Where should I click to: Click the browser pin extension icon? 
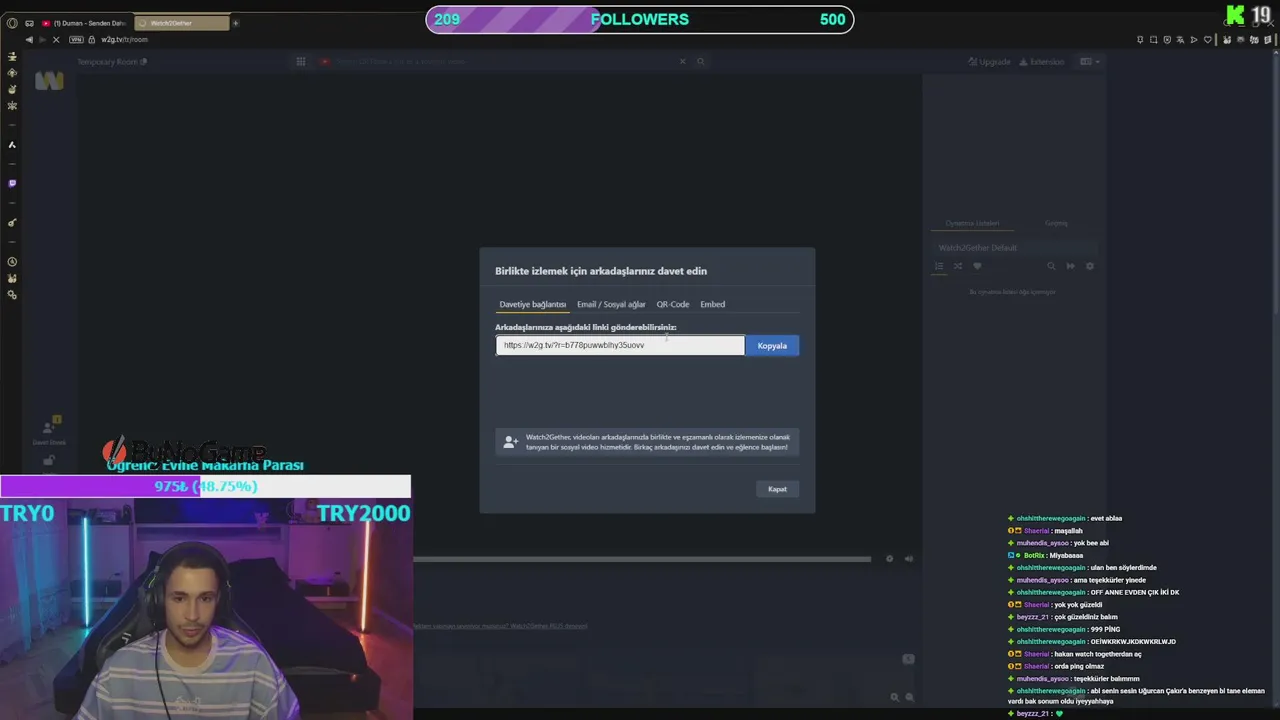coord(1140,40)
